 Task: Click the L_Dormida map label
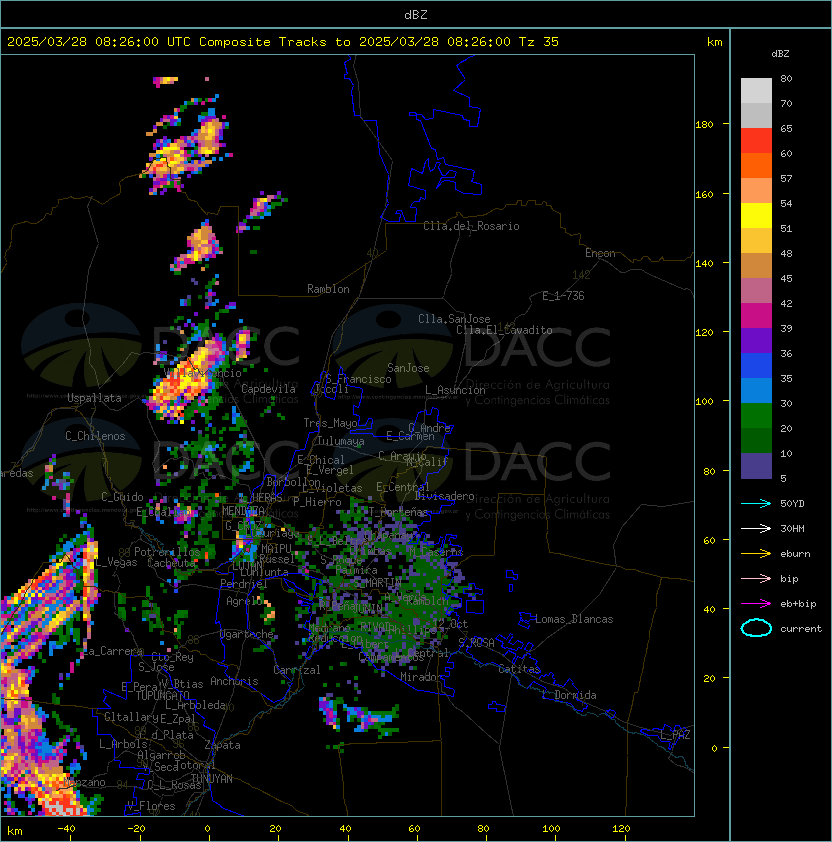(x=569, y=695)
